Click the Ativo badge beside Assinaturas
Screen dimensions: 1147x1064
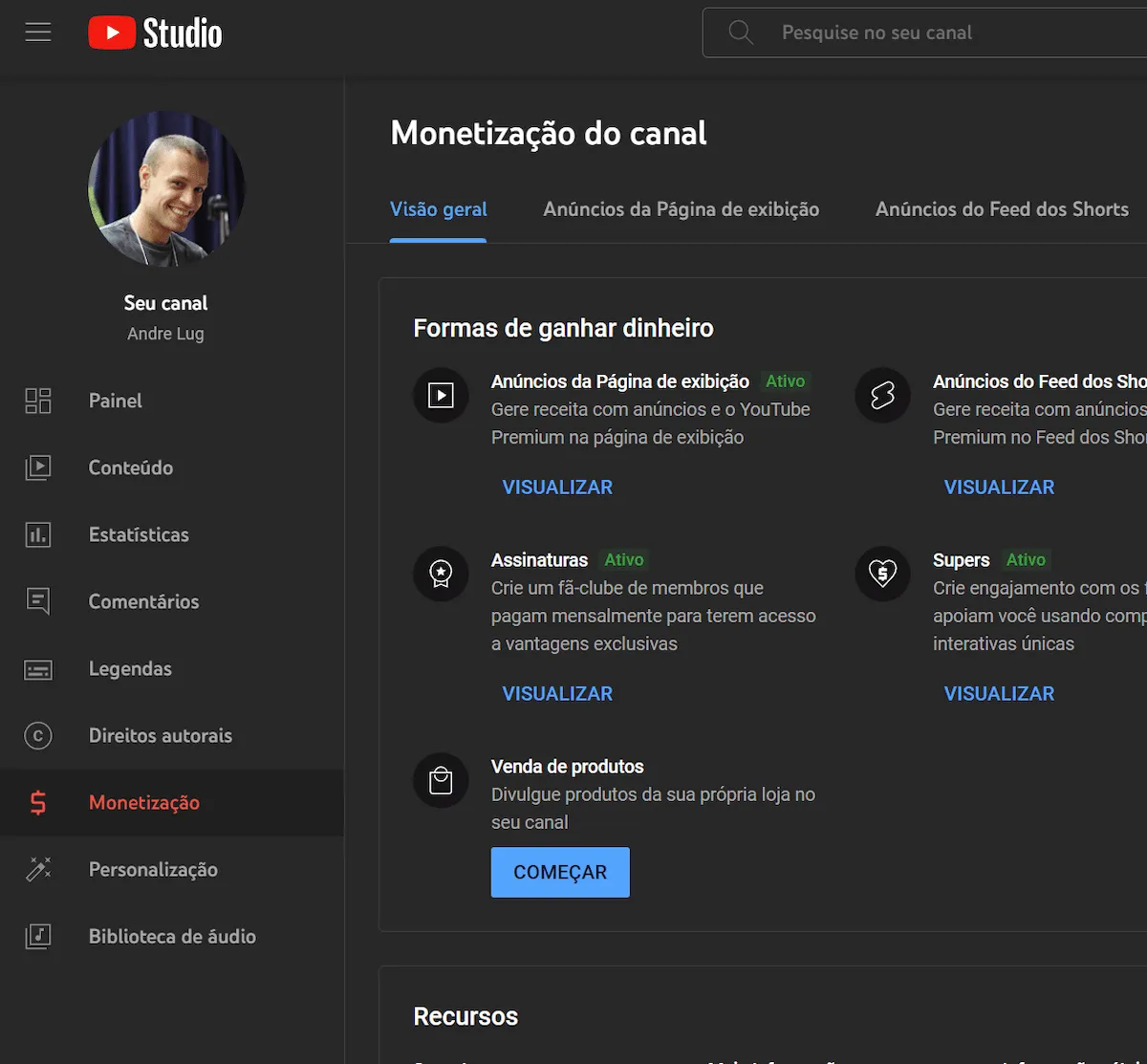click(624, 560)
